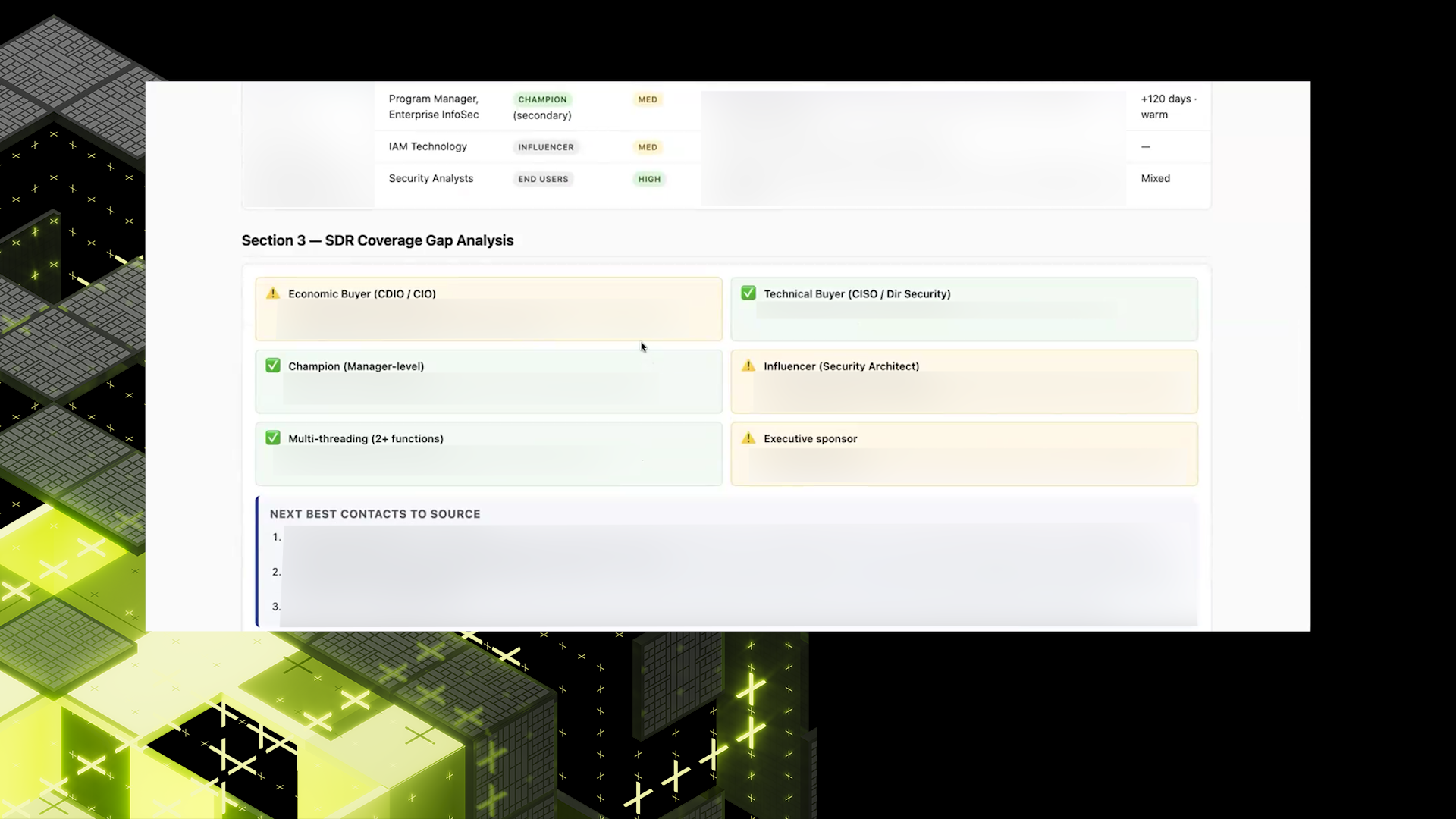Click the MED badge in IAM Technology row

point(648,147)
